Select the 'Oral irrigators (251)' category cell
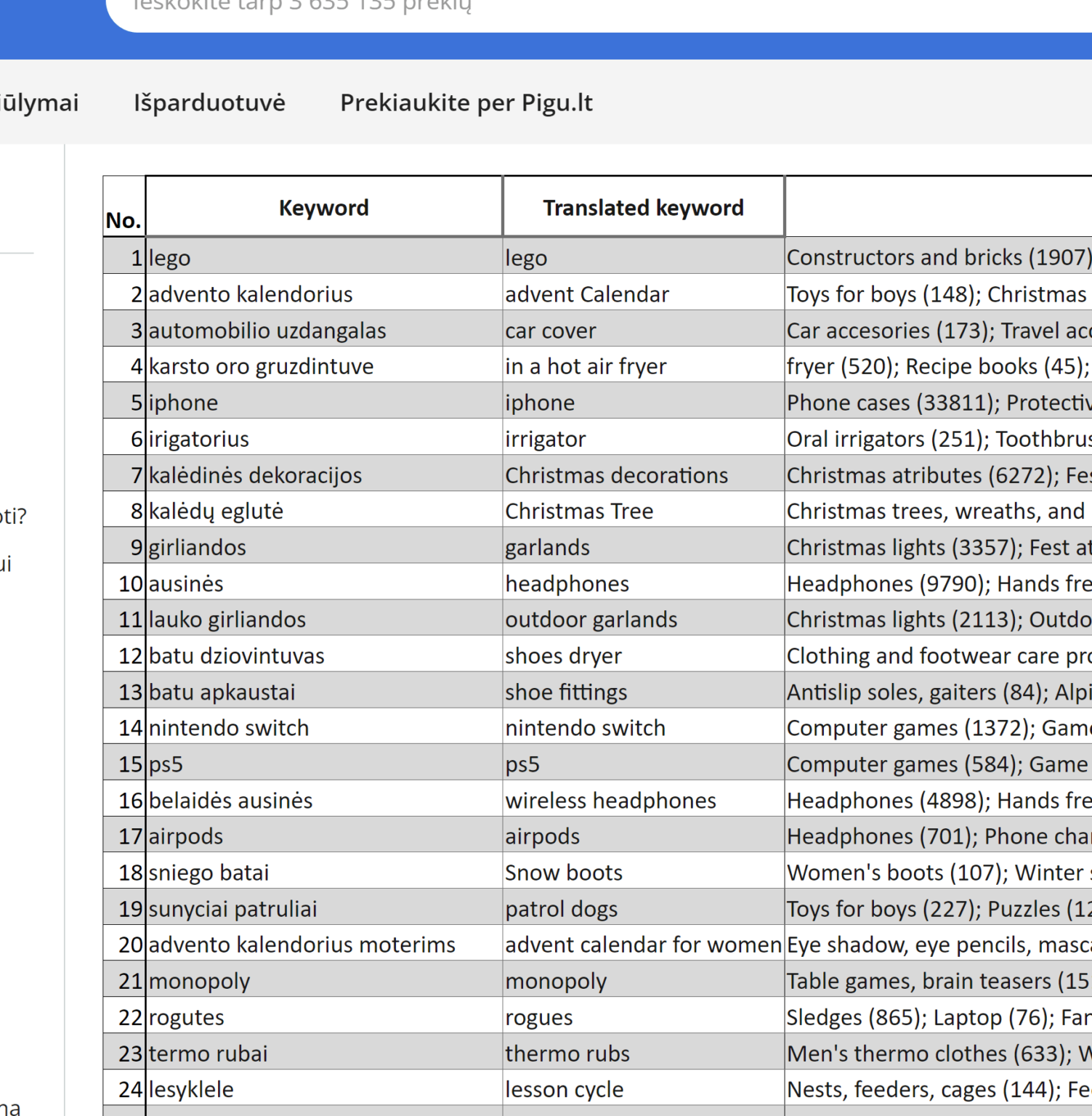Screen dimensions: 1092x1116 (939, 437)
